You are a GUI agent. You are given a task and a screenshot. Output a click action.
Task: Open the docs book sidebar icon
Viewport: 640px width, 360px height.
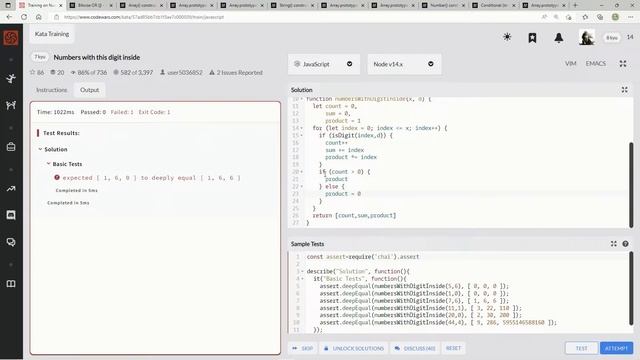(11, 284)
